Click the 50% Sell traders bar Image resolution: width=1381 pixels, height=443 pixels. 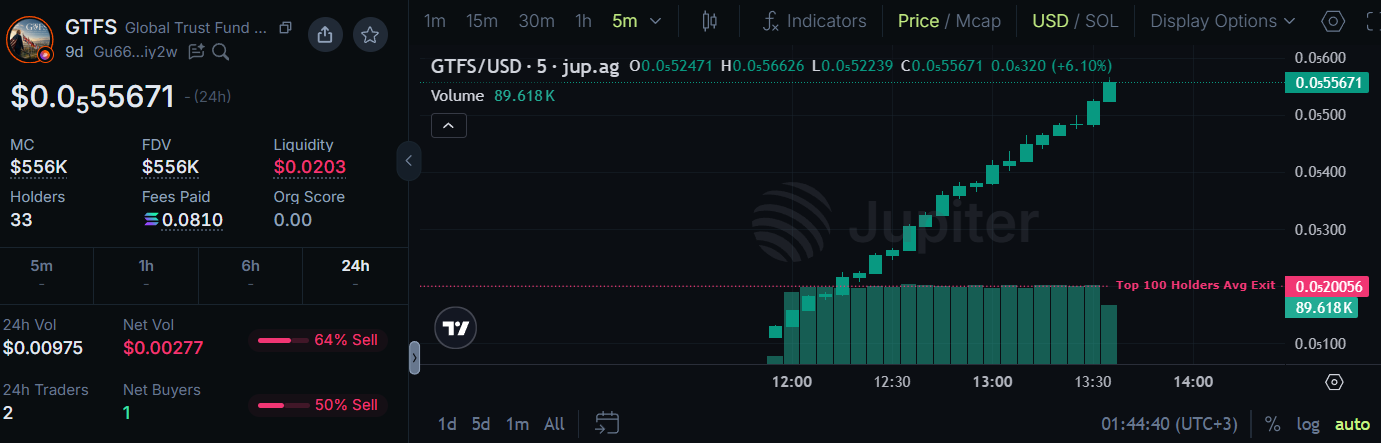[318, 405]
